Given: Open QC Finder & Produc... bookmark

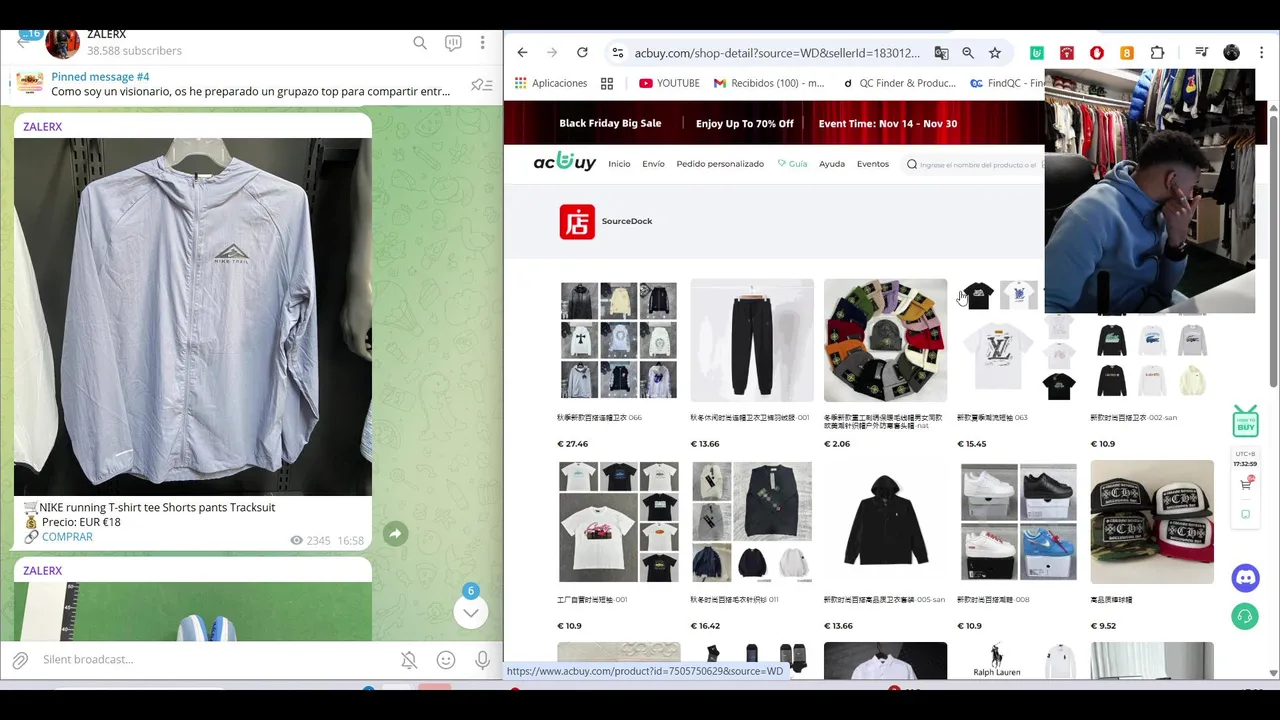Looking at the screenshot, I should click(900, 83).
